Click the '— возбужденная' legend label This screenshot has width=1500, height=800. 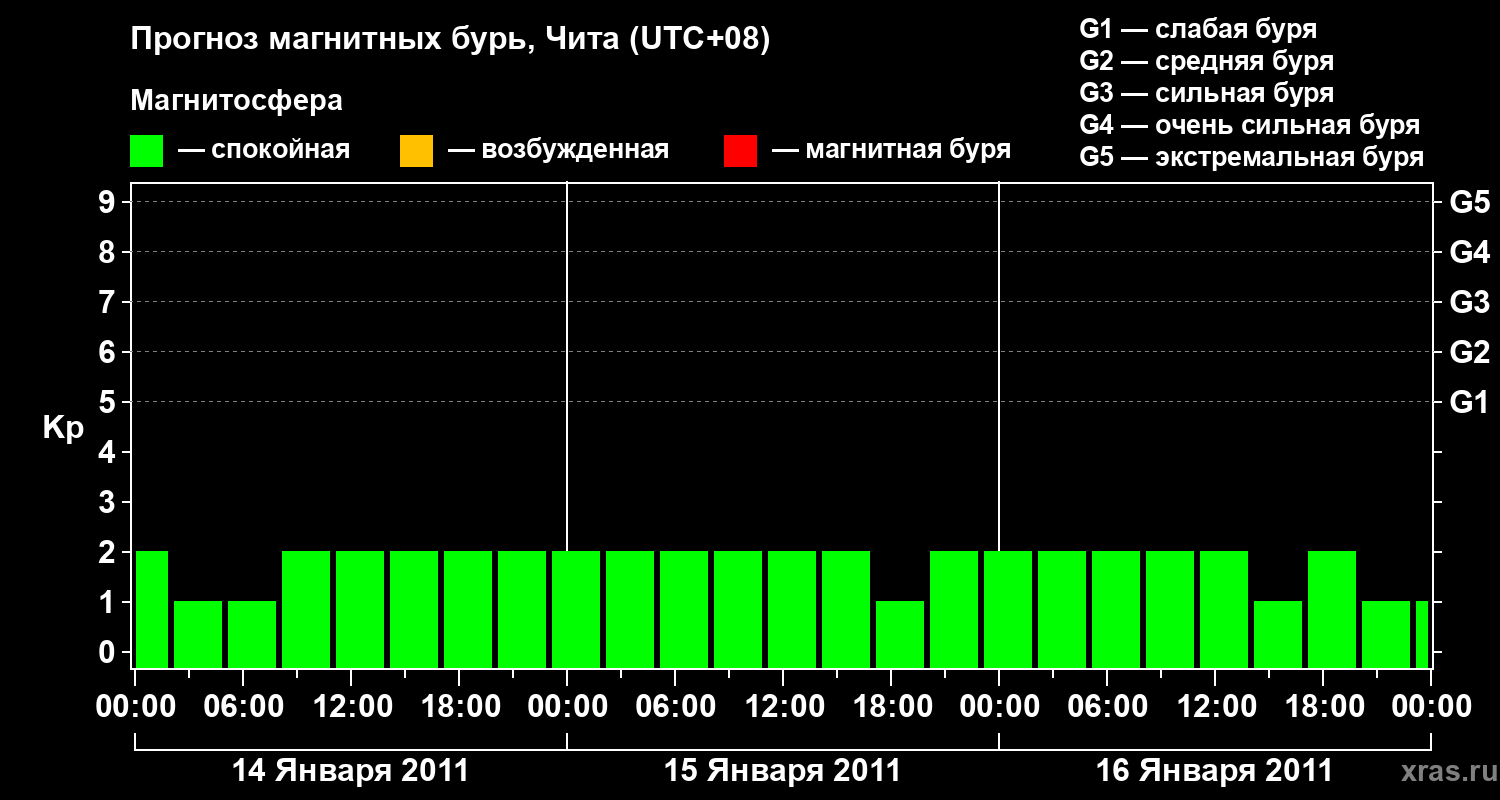559,150
